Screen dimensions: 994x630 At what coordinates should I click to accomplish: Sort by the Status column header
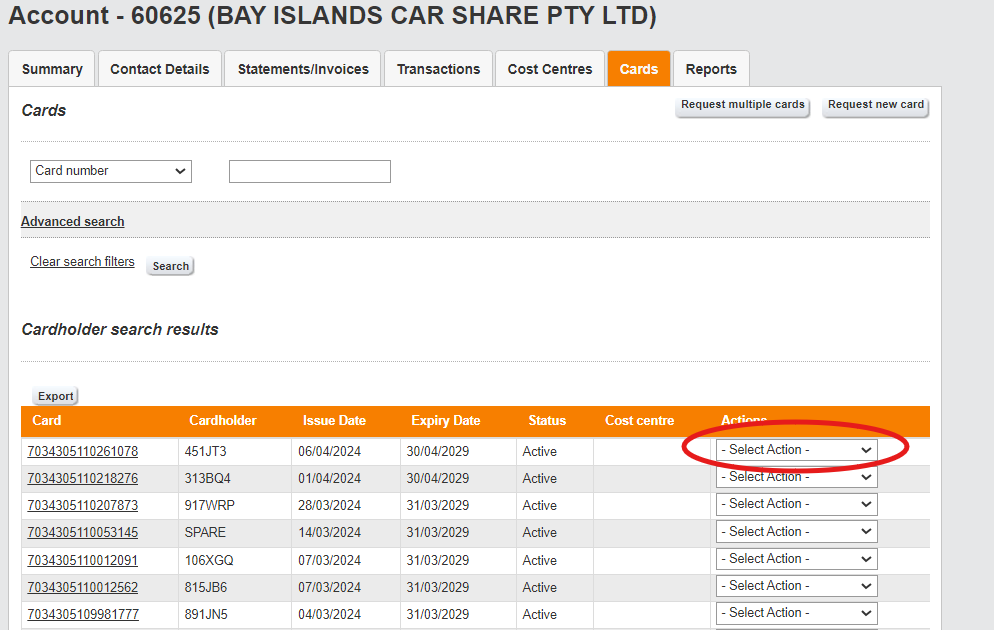point(547,420)
